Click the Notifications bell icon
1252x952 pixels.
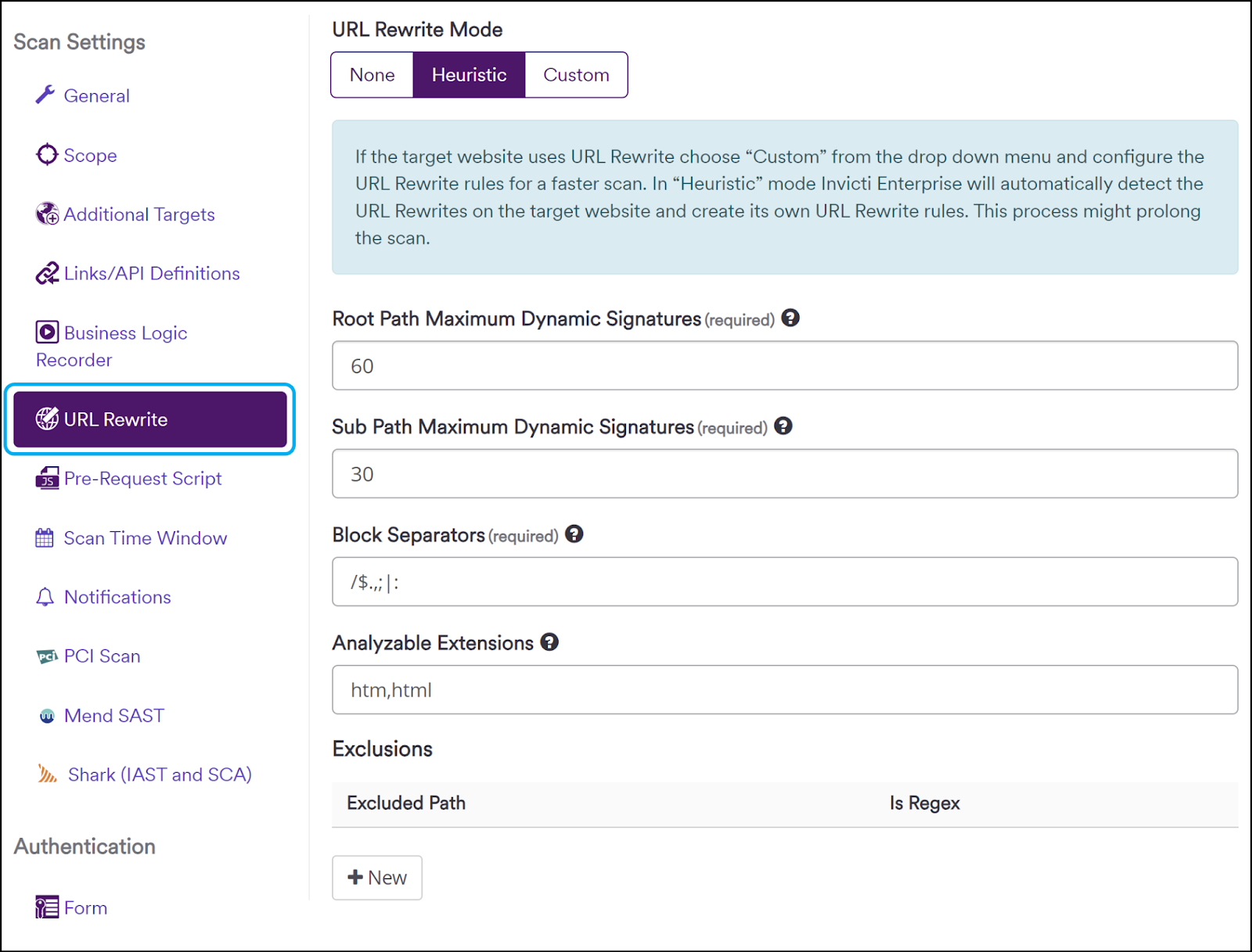point(47,596)
